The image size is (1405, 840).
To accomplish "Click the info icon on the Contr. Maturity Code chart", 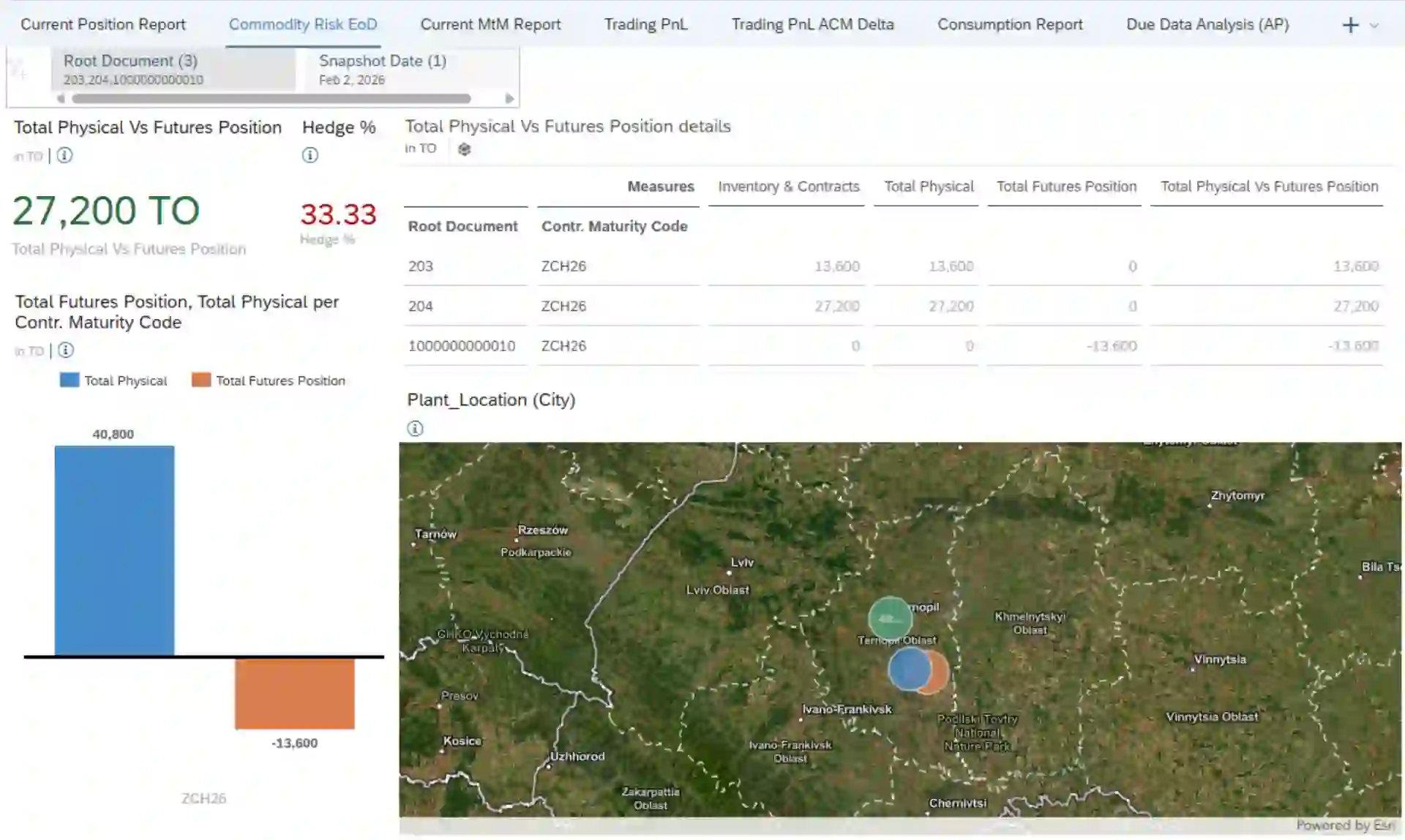I will click(x=65, y=350).
